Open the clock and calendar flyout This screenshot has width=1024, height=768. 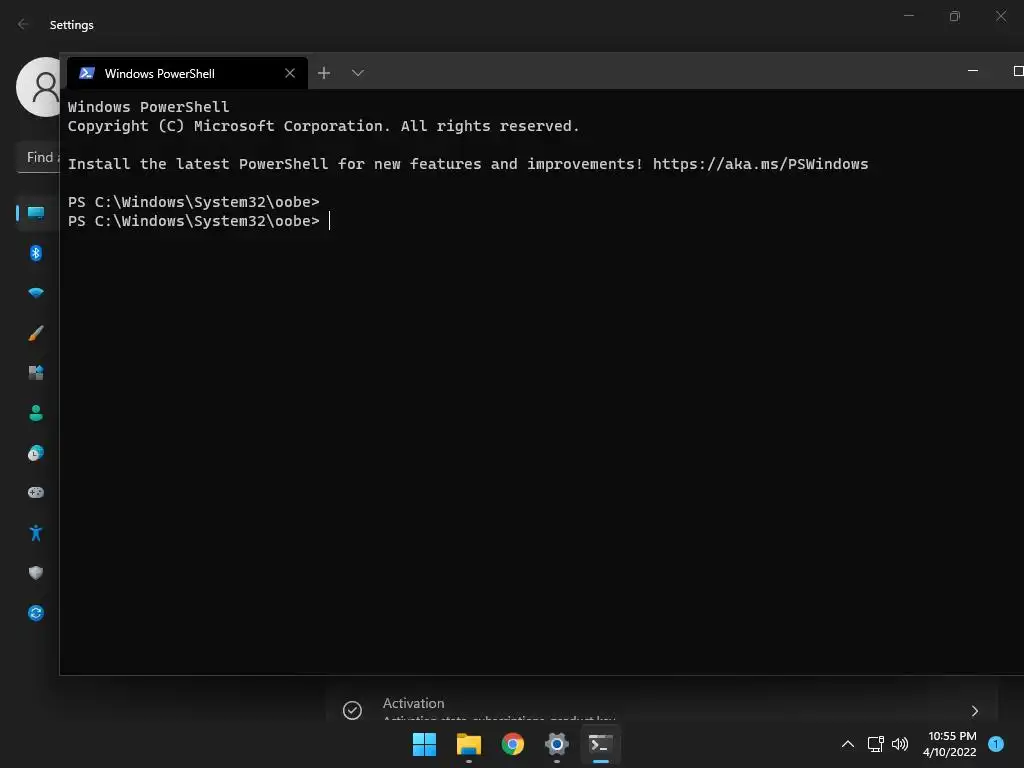(950, 744)
